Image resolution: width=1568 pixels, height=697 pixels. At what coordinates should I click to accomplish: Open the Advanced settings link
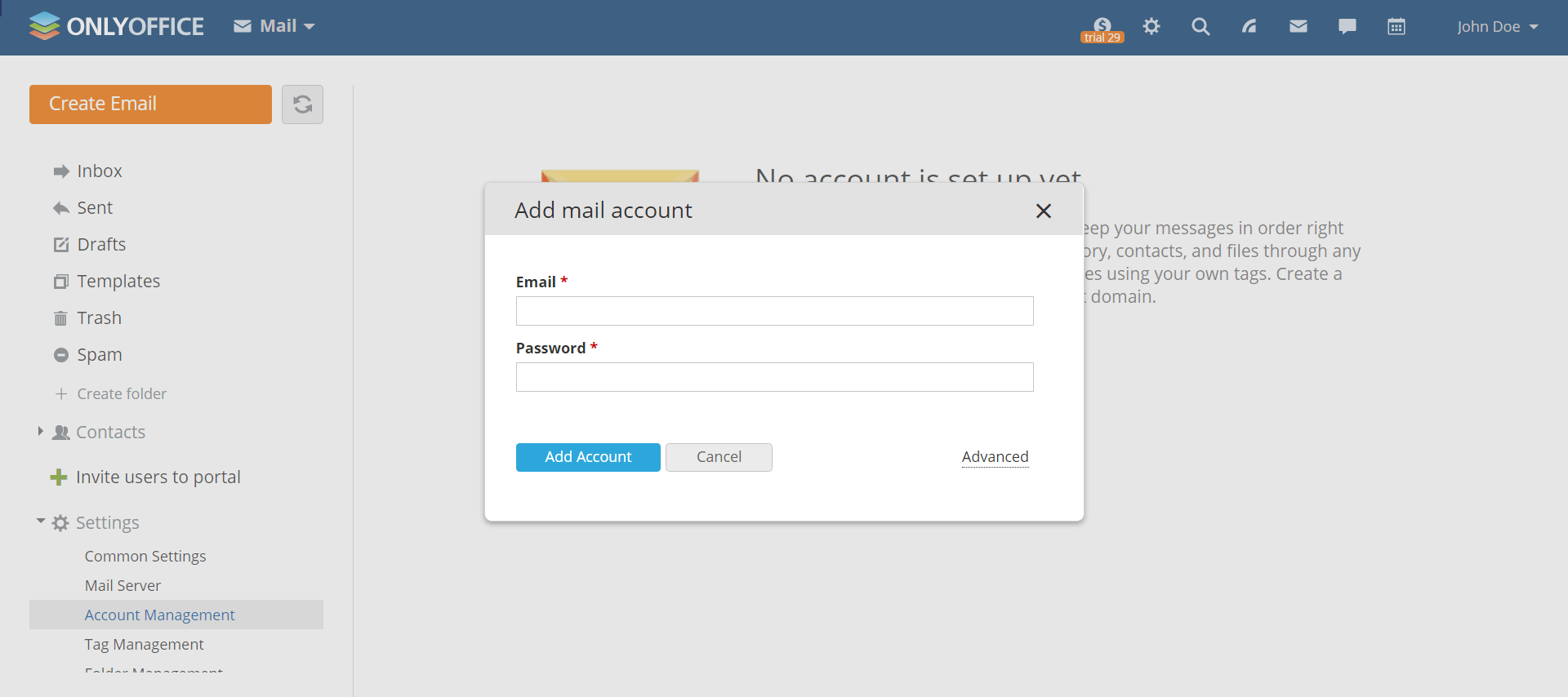(x=995, y=457)
